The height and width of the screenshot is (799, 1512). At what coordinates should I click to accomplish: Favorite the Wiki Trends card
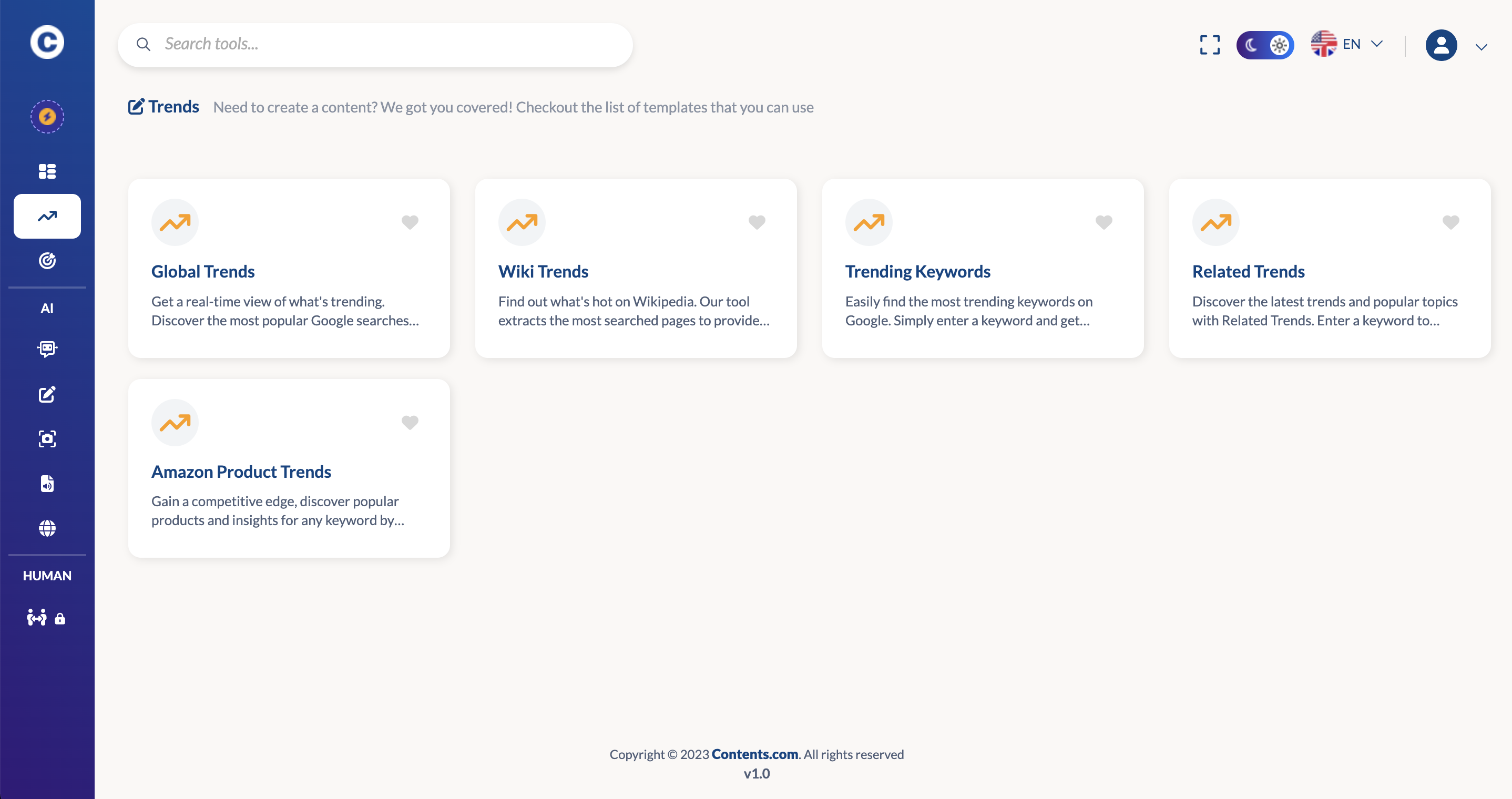(757, 222)
